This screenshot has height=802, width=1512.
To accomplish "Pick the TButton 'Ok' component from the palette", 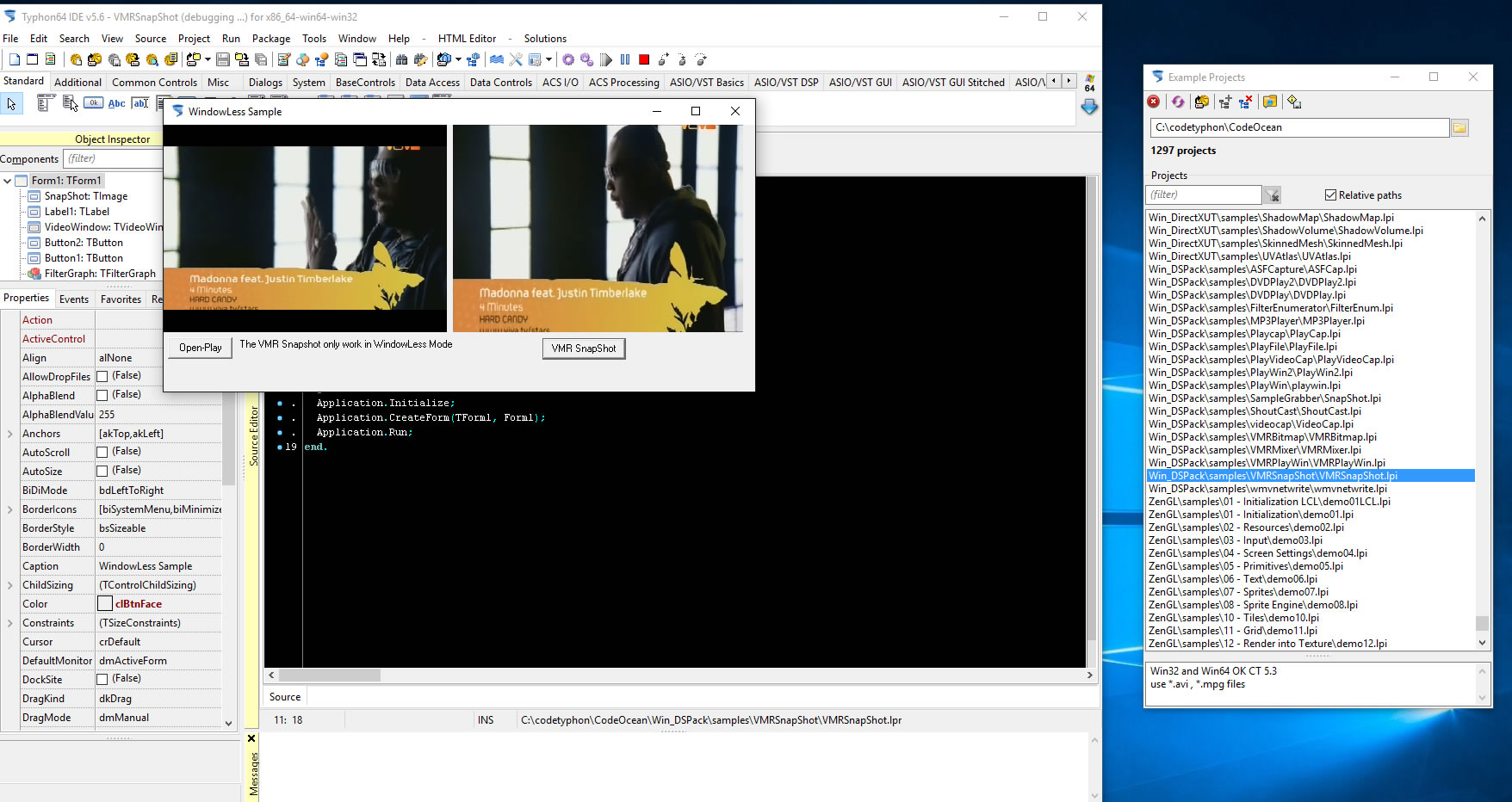I will [x=93, y=102].
